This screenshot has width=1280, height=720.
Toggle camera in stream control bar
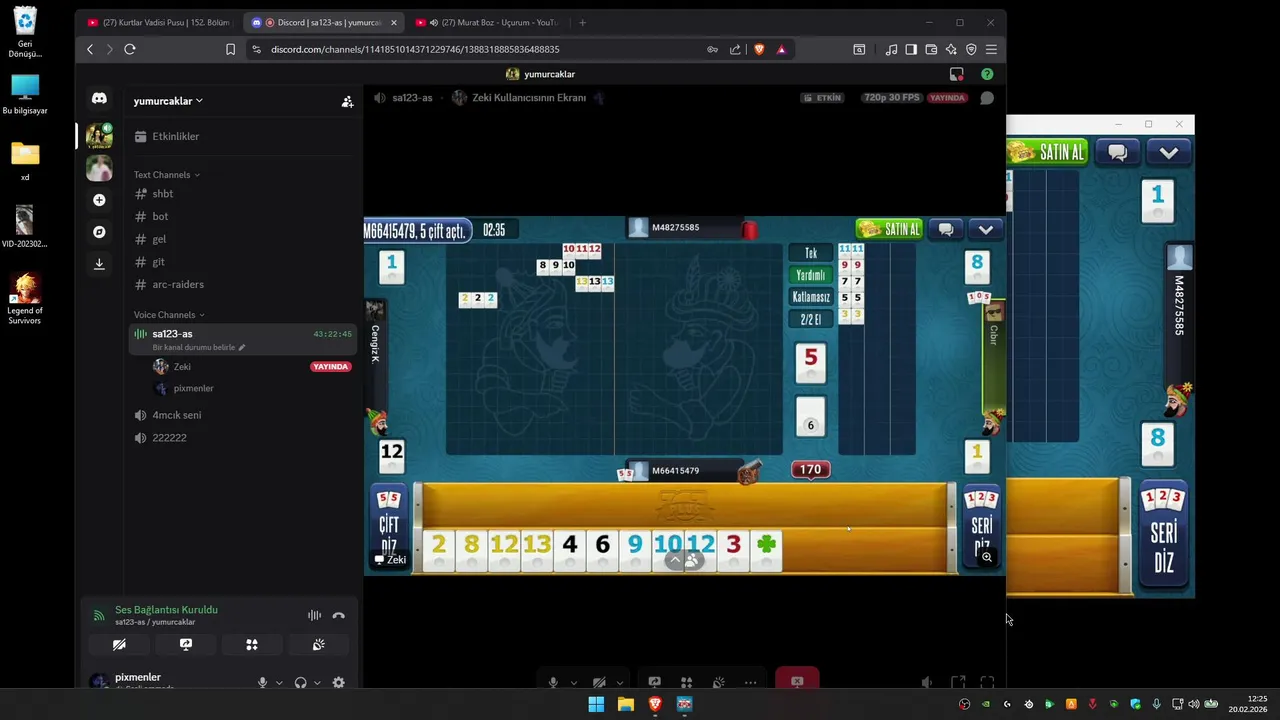pos(599,682)
